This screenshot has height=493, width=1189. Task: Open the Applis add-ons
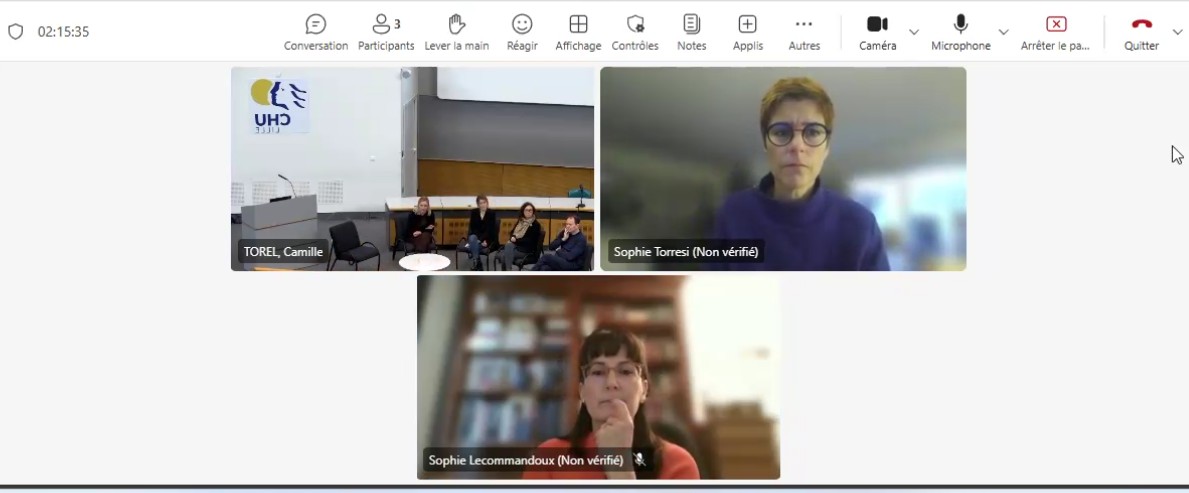pos(747,32)
